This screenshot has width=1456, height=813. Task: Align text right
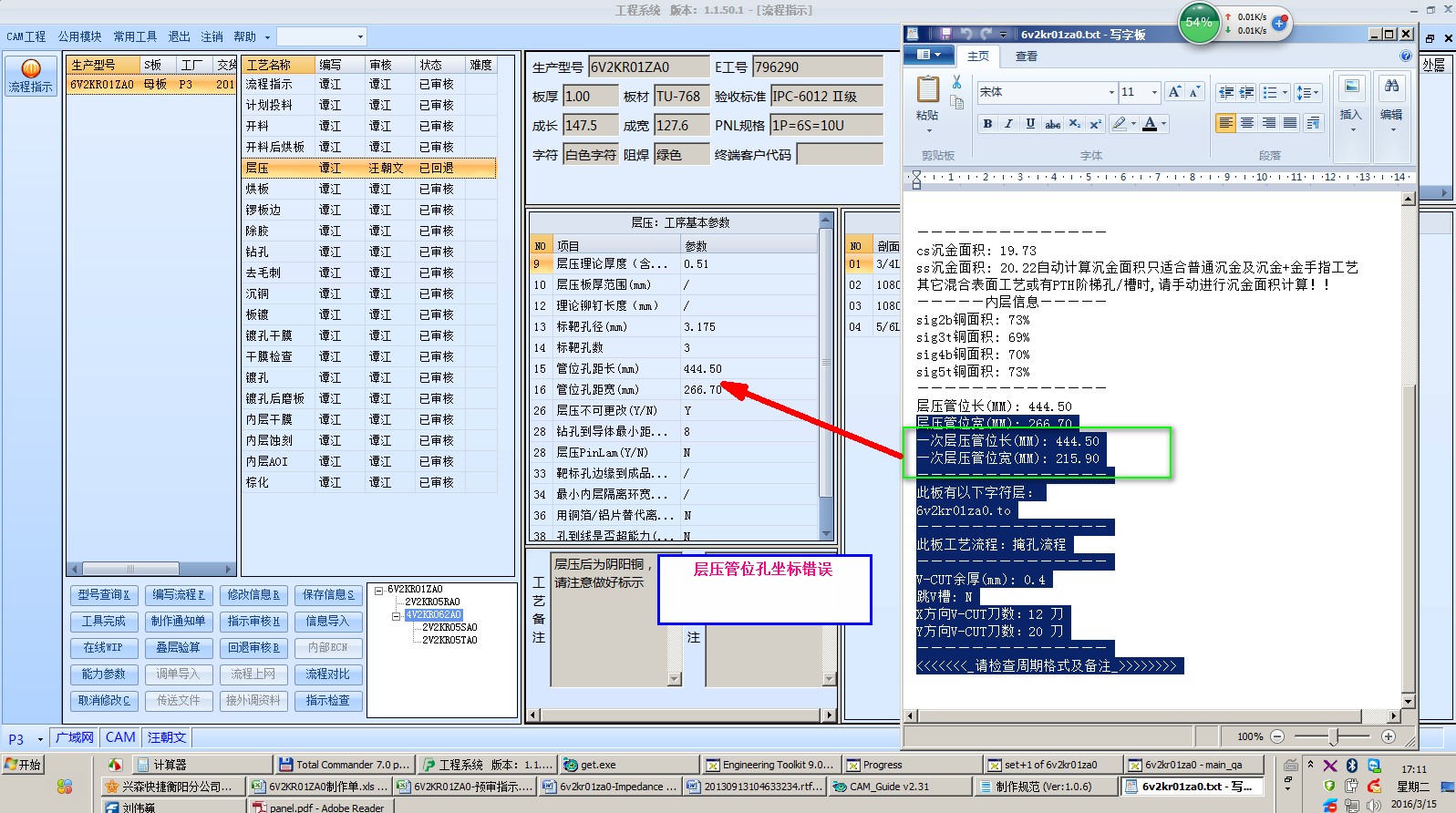tap(1268, 123)
